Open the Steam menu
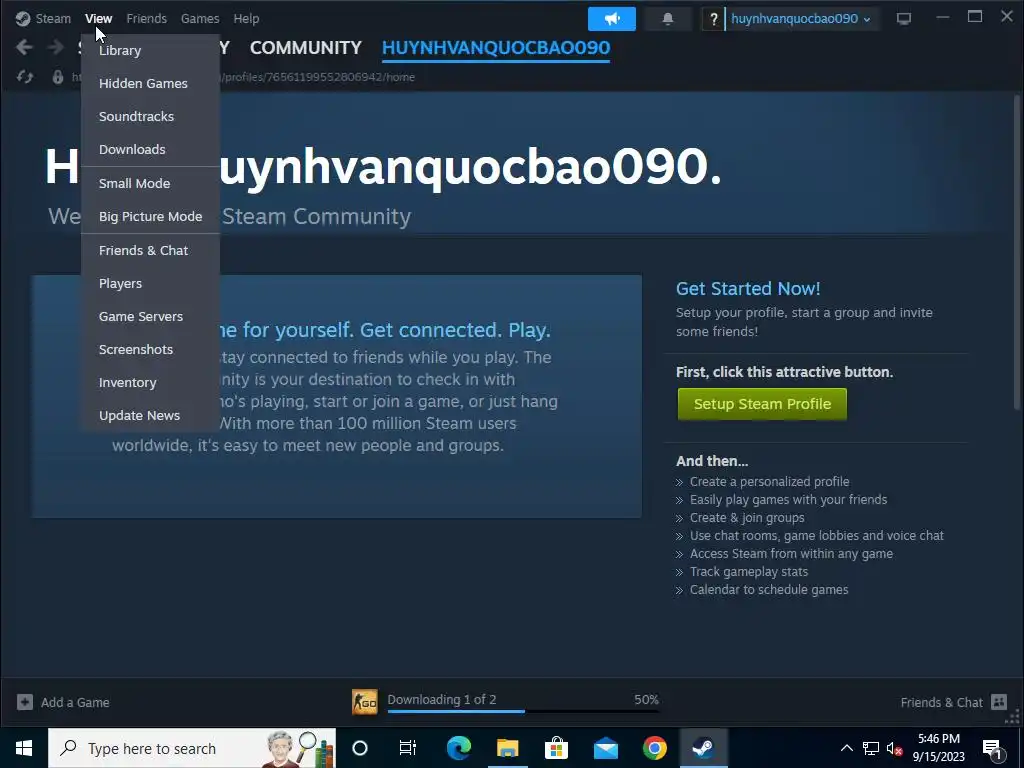 tap(53, 18)
